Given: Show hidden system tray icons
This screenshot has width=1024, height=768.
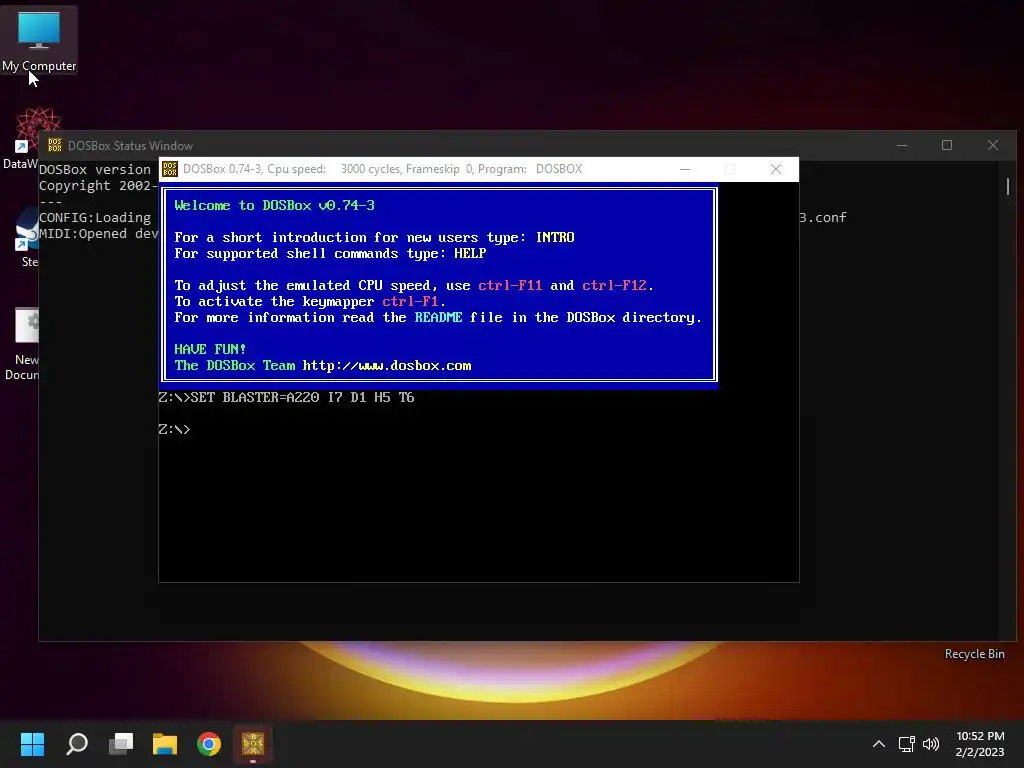Looking at the screenshot, I should point(879,744).
